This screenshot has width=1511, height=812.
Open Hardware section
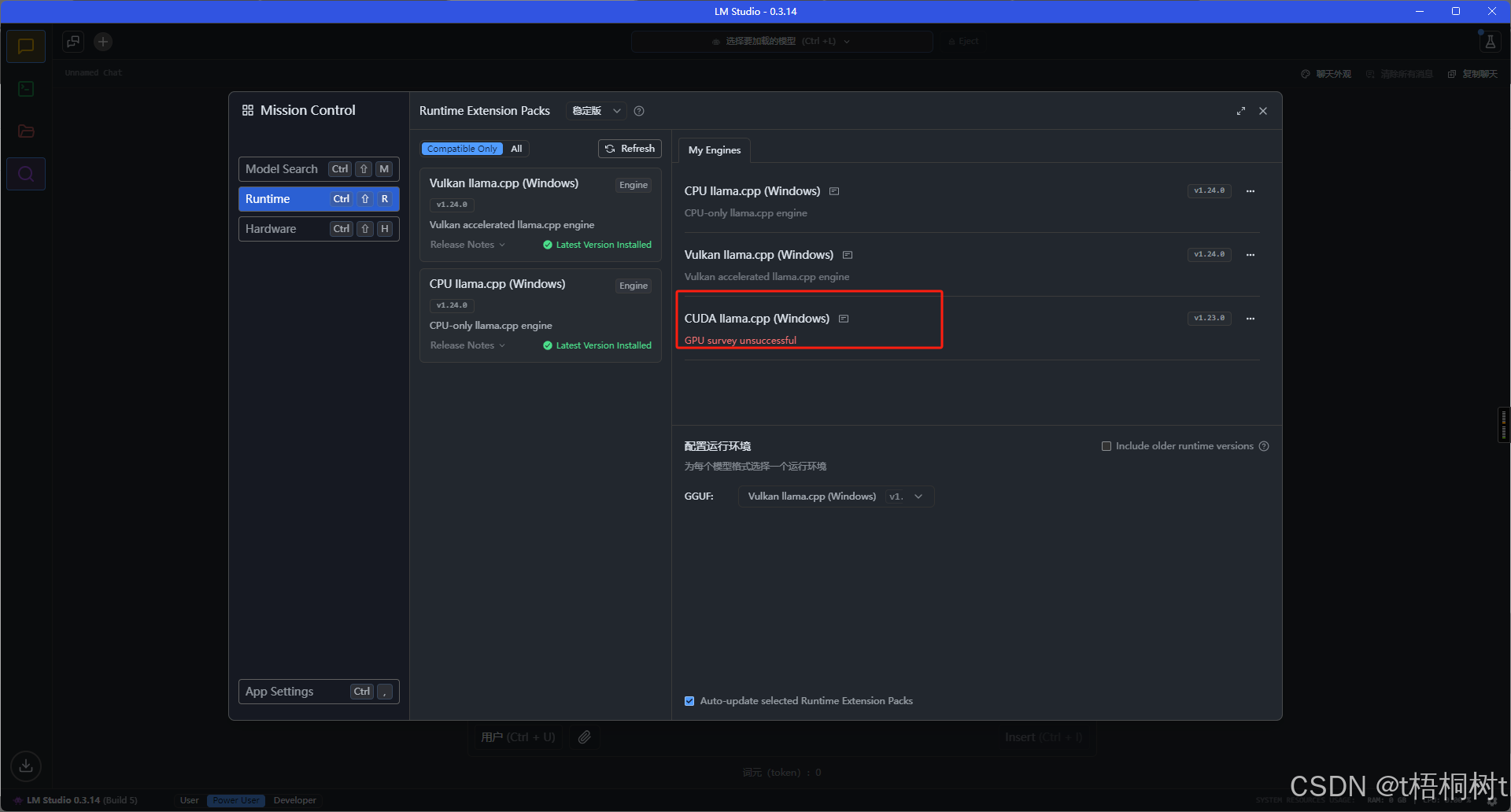point(319,229)
